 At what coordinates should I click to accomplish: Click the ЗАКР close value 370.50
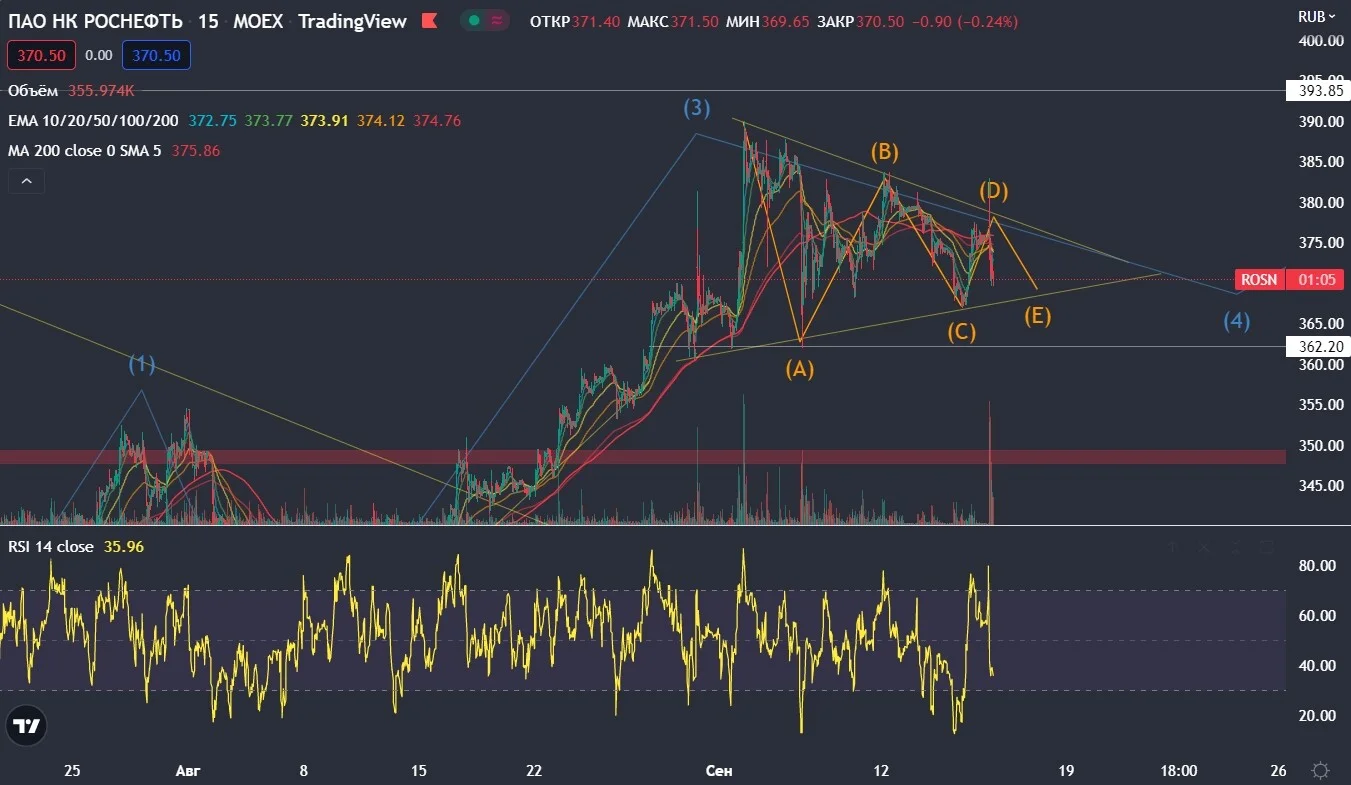880,21
